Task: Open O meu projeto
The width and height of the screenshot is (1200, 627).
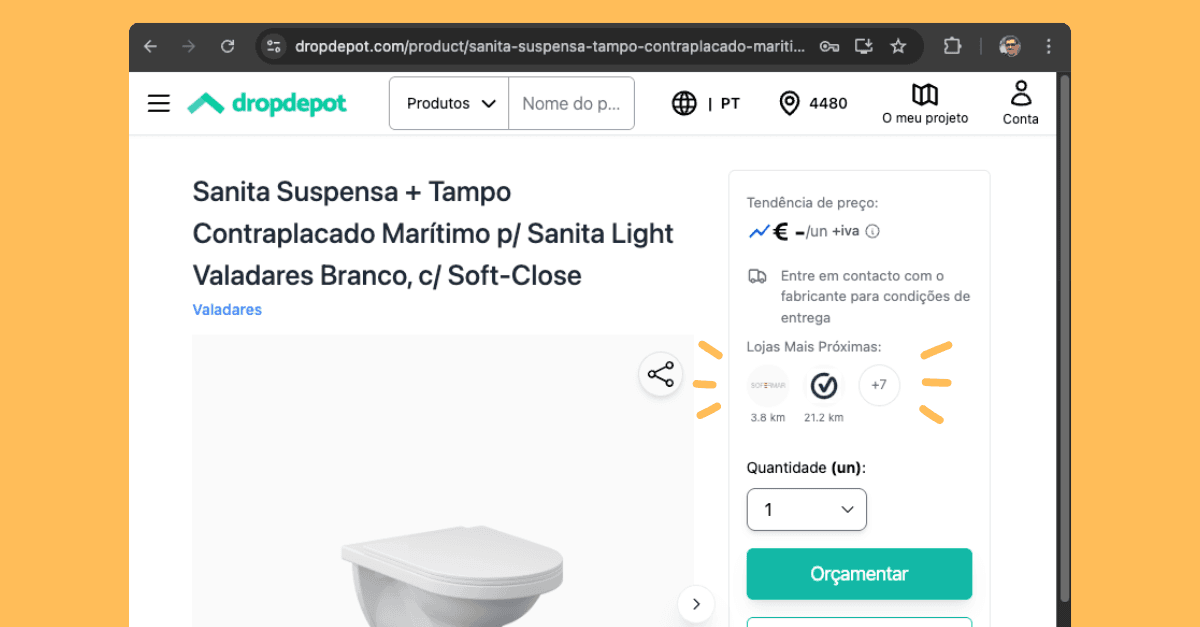Action: tap(925, 103)
